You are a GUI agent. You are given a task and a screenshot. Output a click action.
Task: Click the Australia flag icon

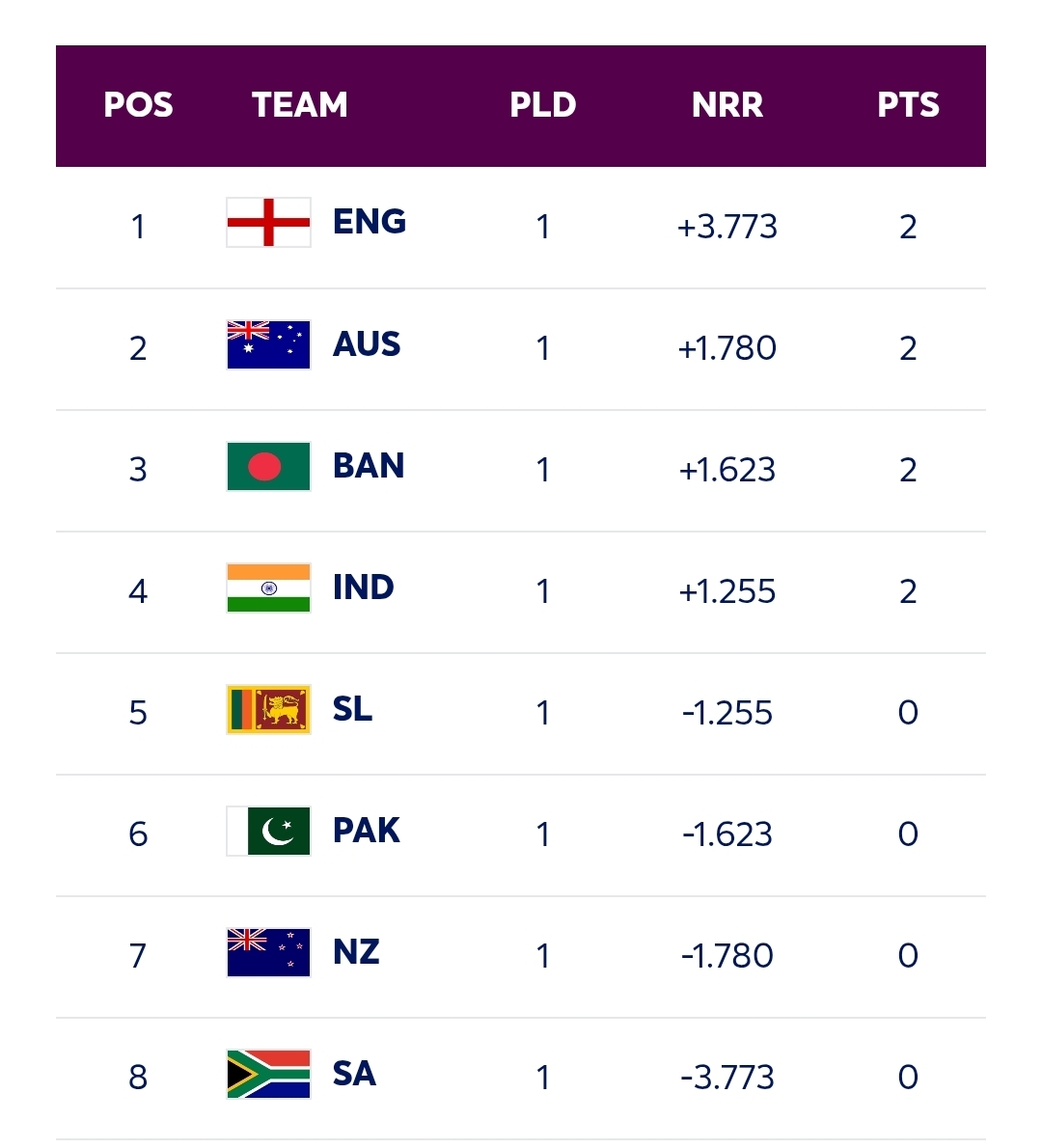[x=268, y=345]
